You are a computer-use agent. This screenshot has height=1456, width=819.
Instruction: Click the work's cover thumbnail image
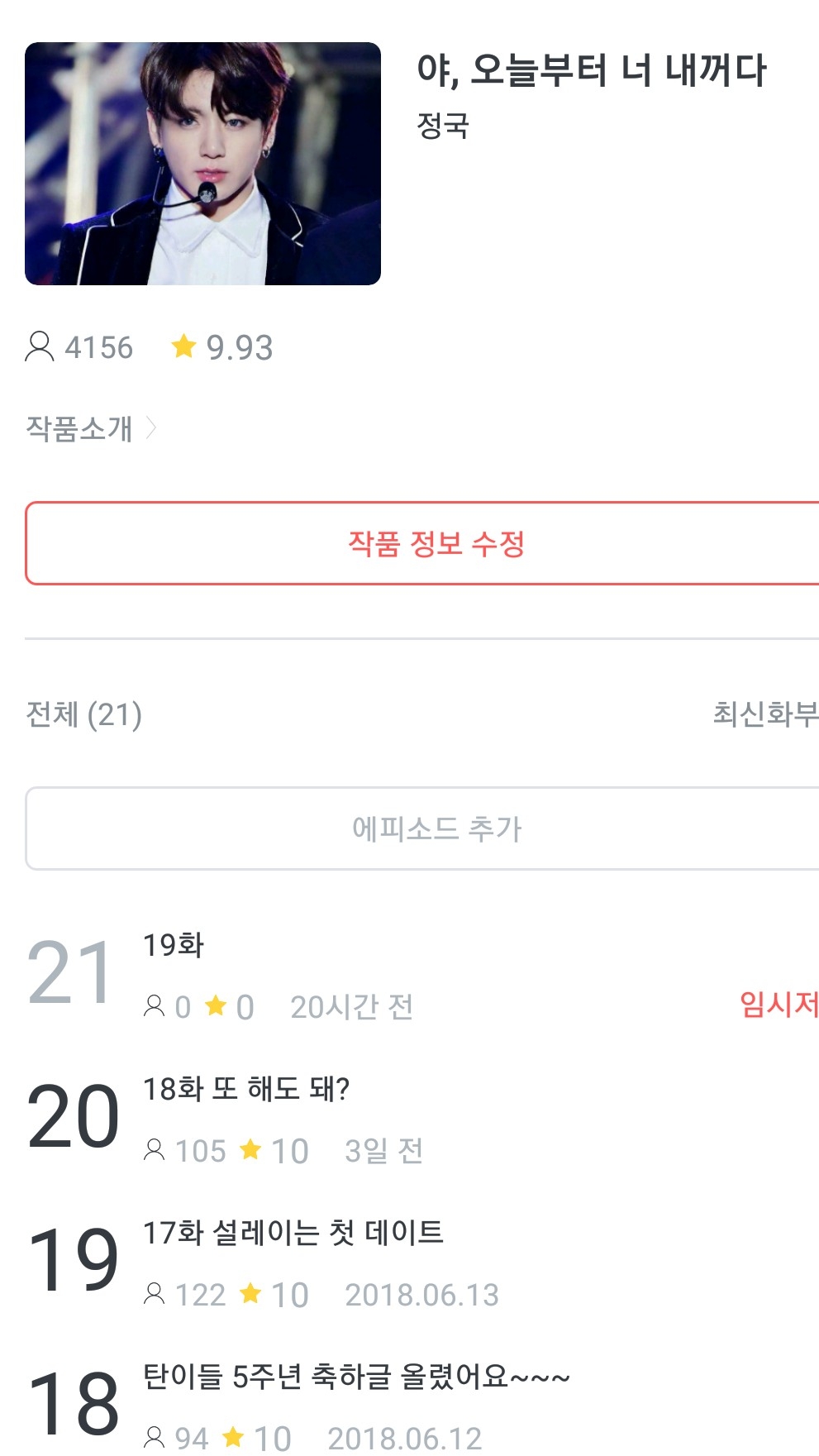202,164
